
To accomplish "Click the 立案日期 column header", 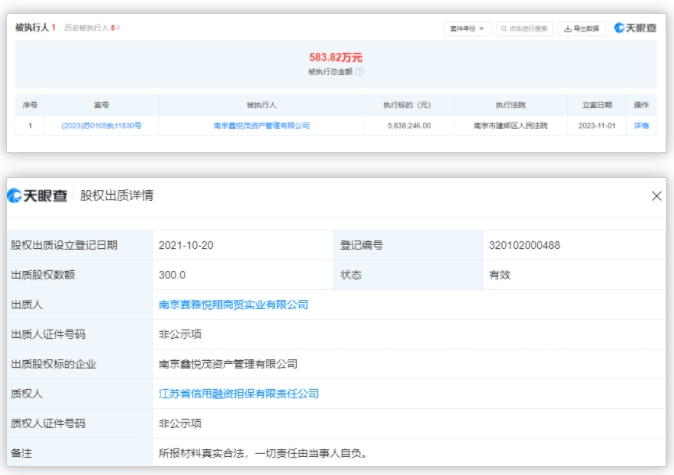I will (597, 105).
